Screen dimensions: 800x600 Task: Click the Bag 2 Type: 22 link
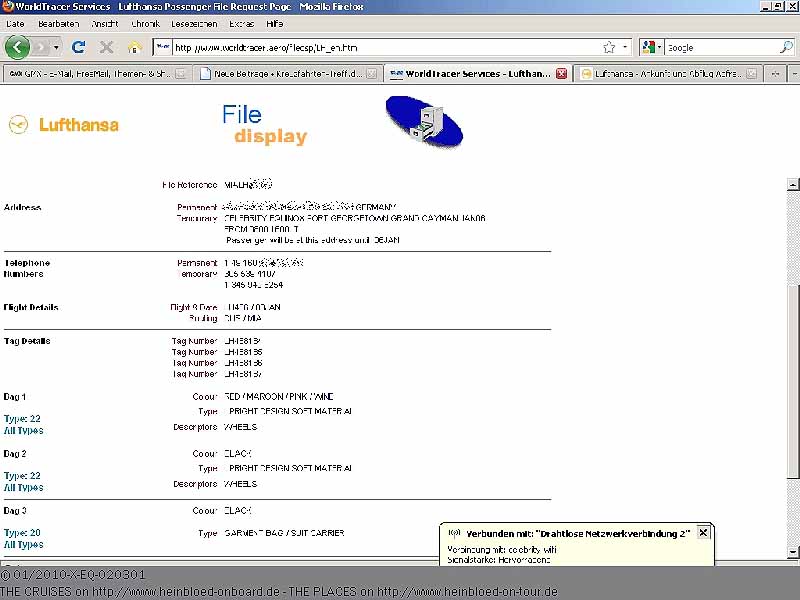[x=22, y=476]
